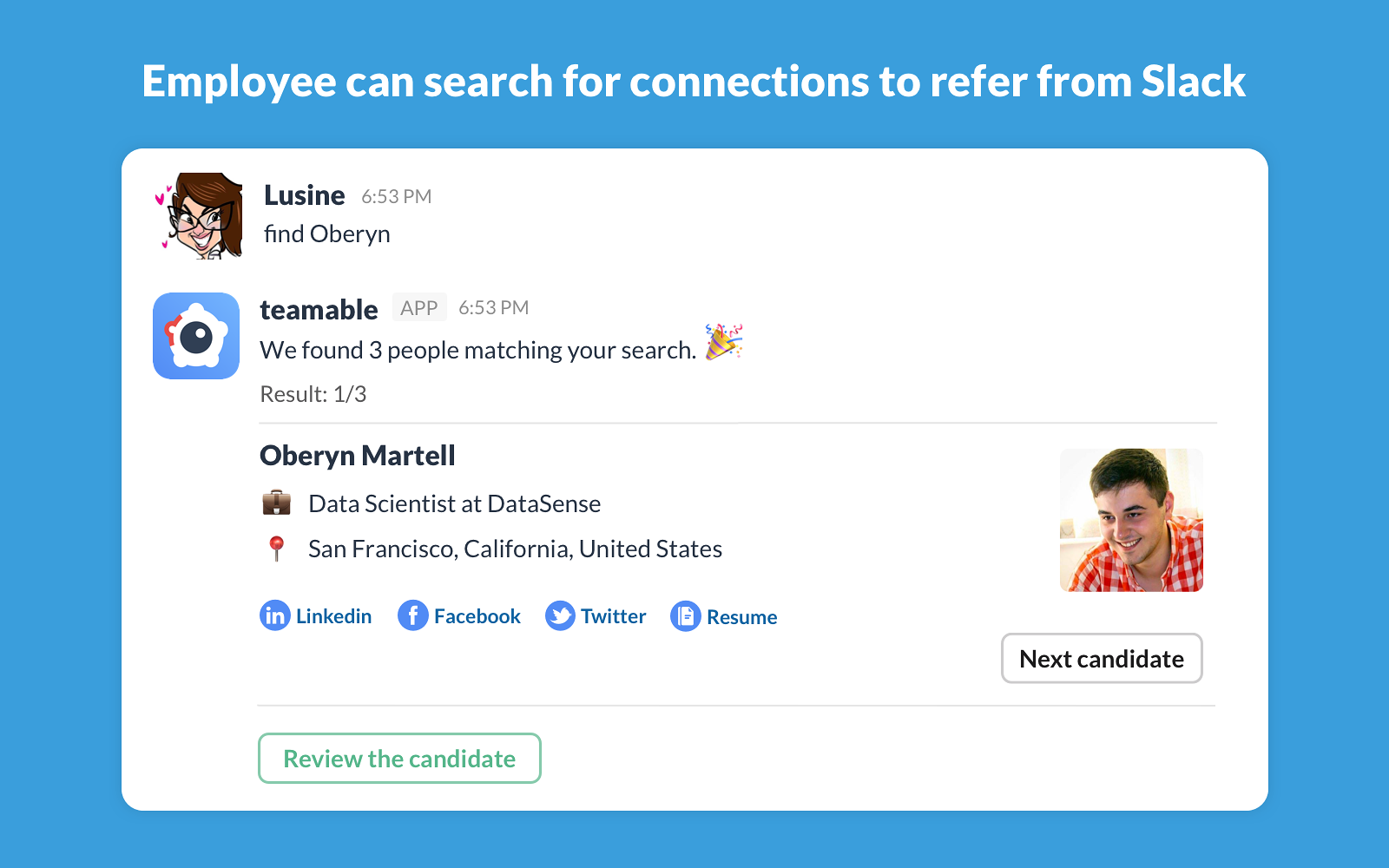The width and height of the screenshot is (1389, 868).
Task: Click the red location pin icon
Action: 277,549
